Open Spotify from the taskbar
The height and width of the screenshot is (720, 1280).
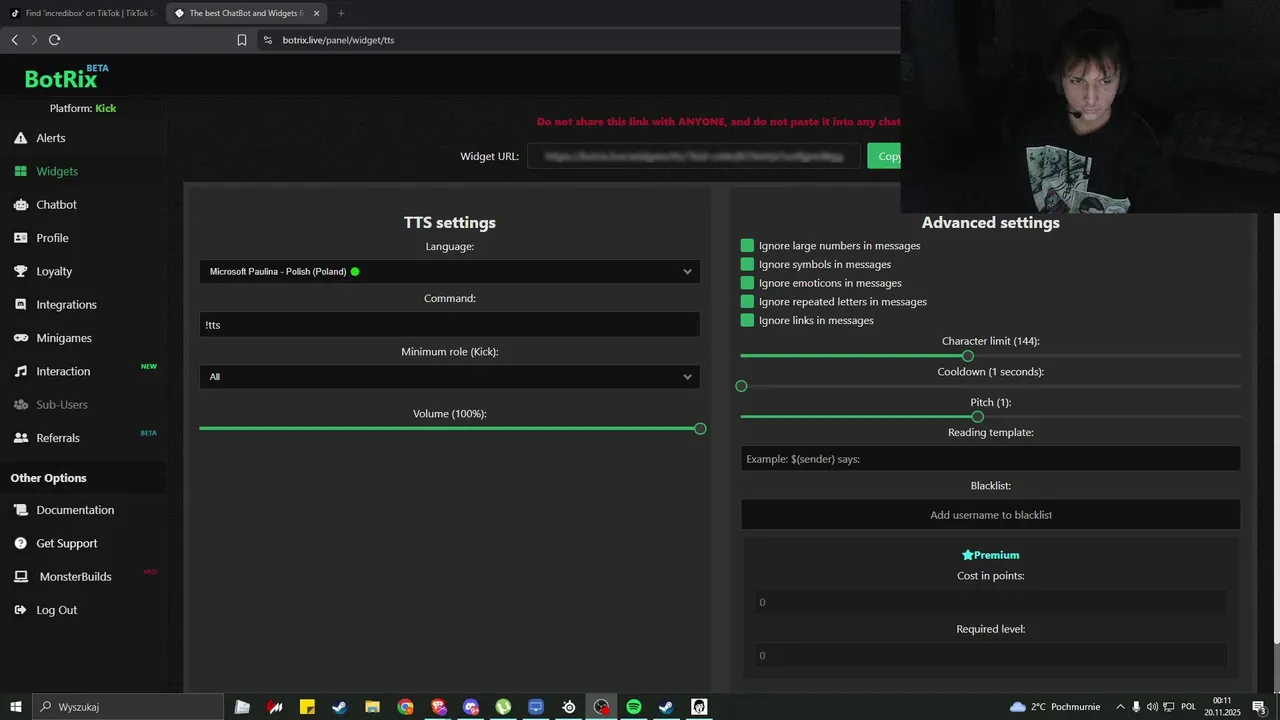point(634,707)
